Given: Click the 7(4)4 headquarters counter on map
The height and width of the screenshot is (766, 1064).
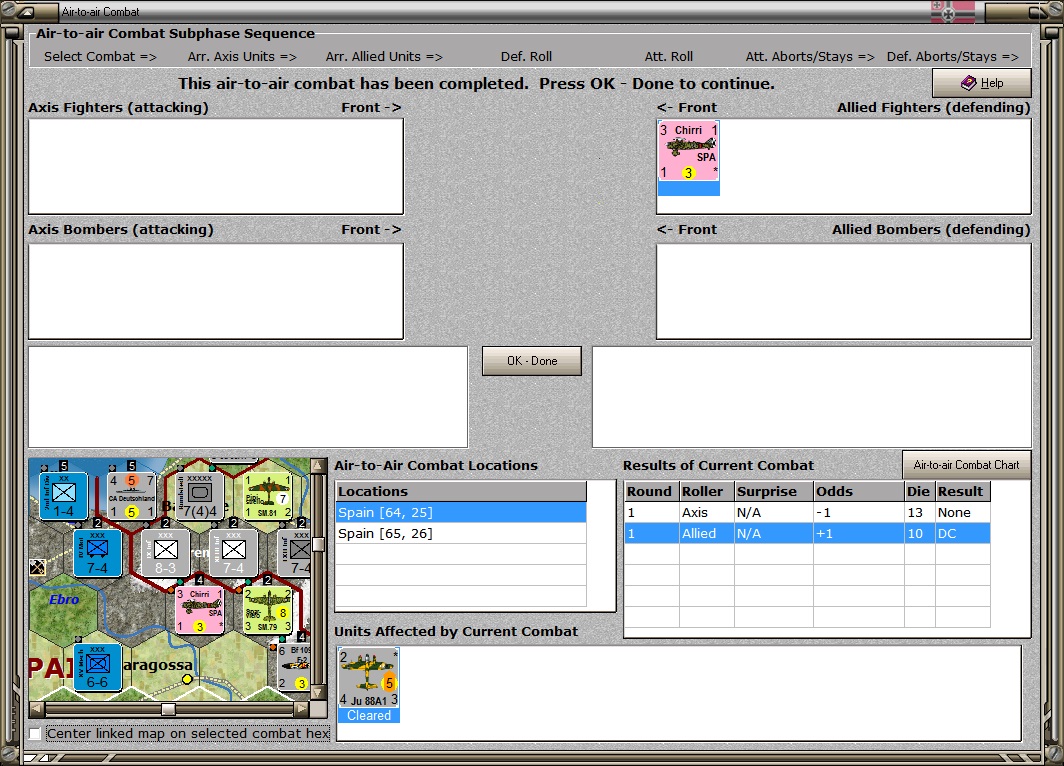Looking at the screenshot, I should [200, 496].
